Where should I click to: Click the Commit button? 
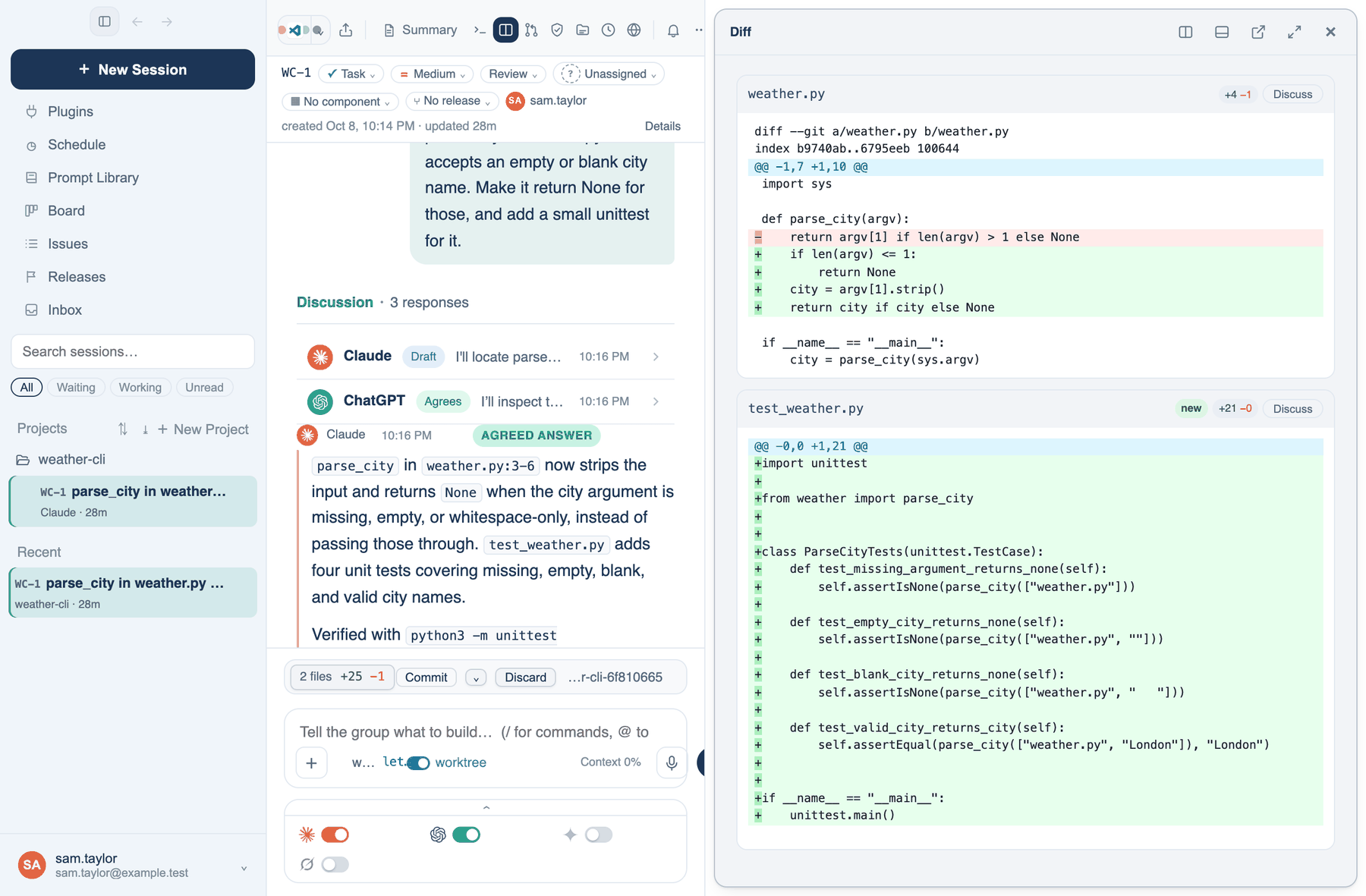(426, 678)
